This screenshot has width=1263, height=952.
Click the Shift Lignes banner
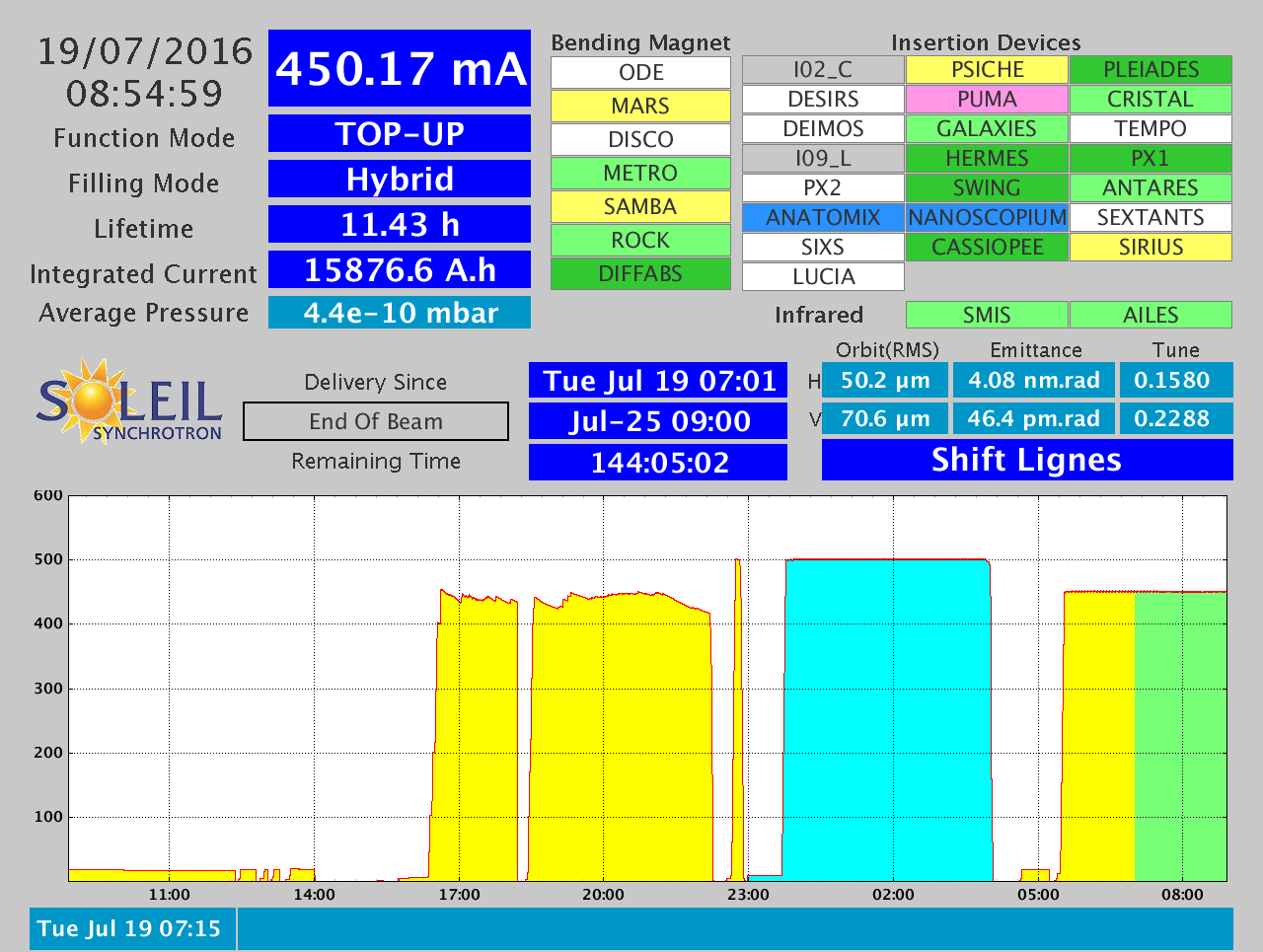tap(1027, 460)
